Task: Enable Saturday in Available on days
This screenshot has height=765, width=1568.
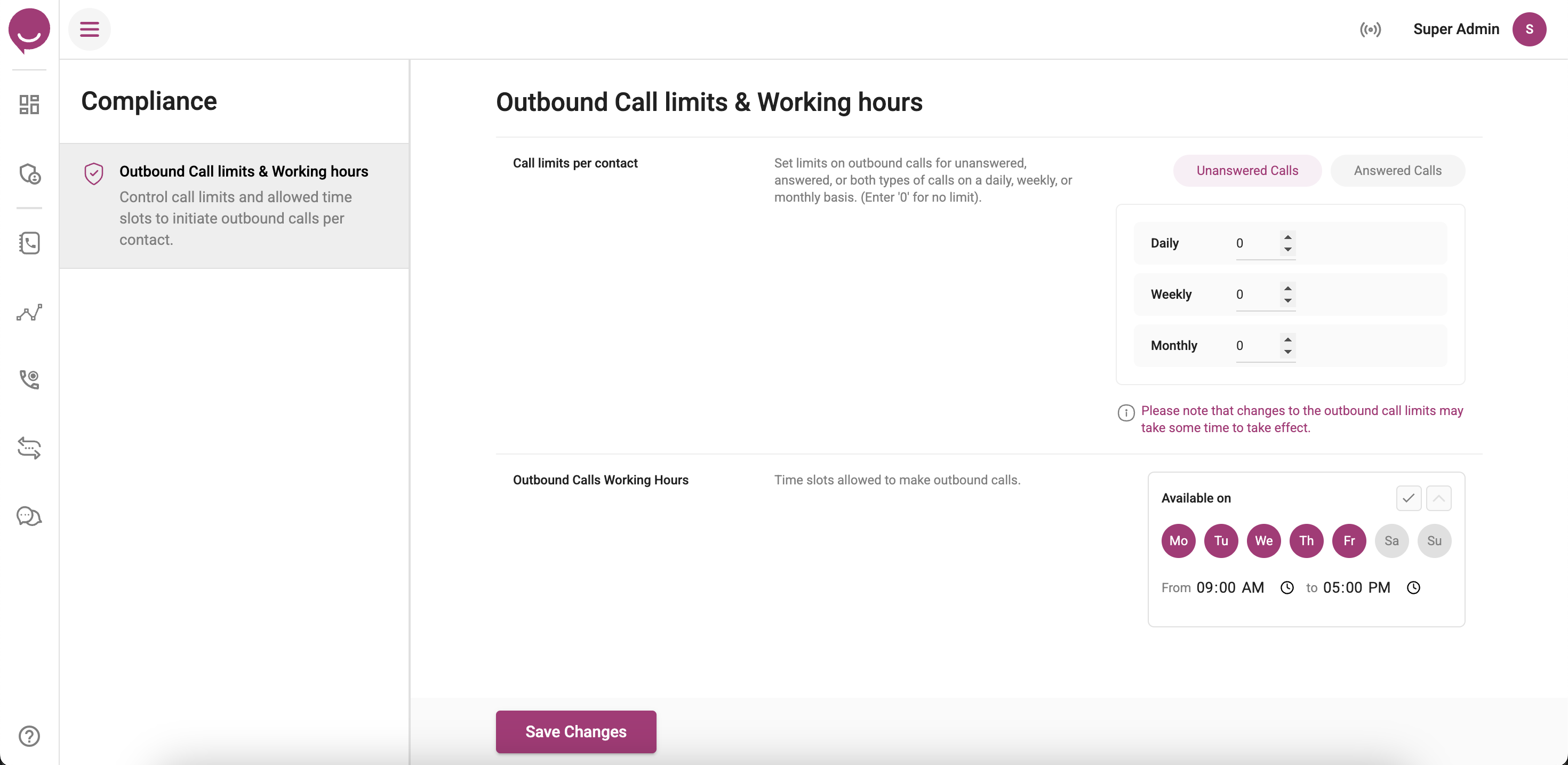Action: (1391, 541)
